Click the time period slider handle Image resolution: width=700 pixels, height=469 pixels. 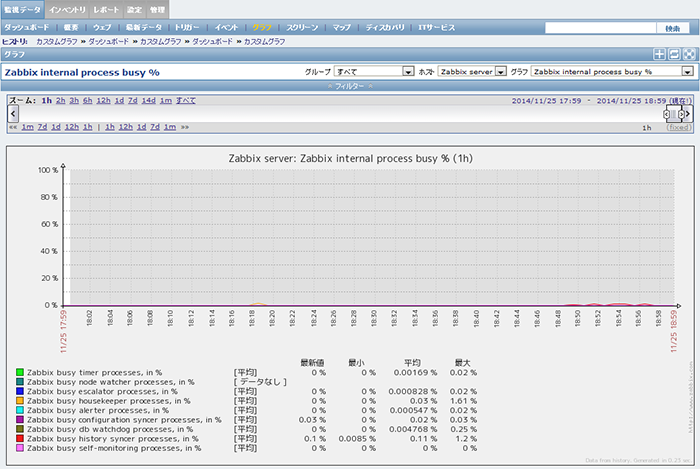click(673, 114)
